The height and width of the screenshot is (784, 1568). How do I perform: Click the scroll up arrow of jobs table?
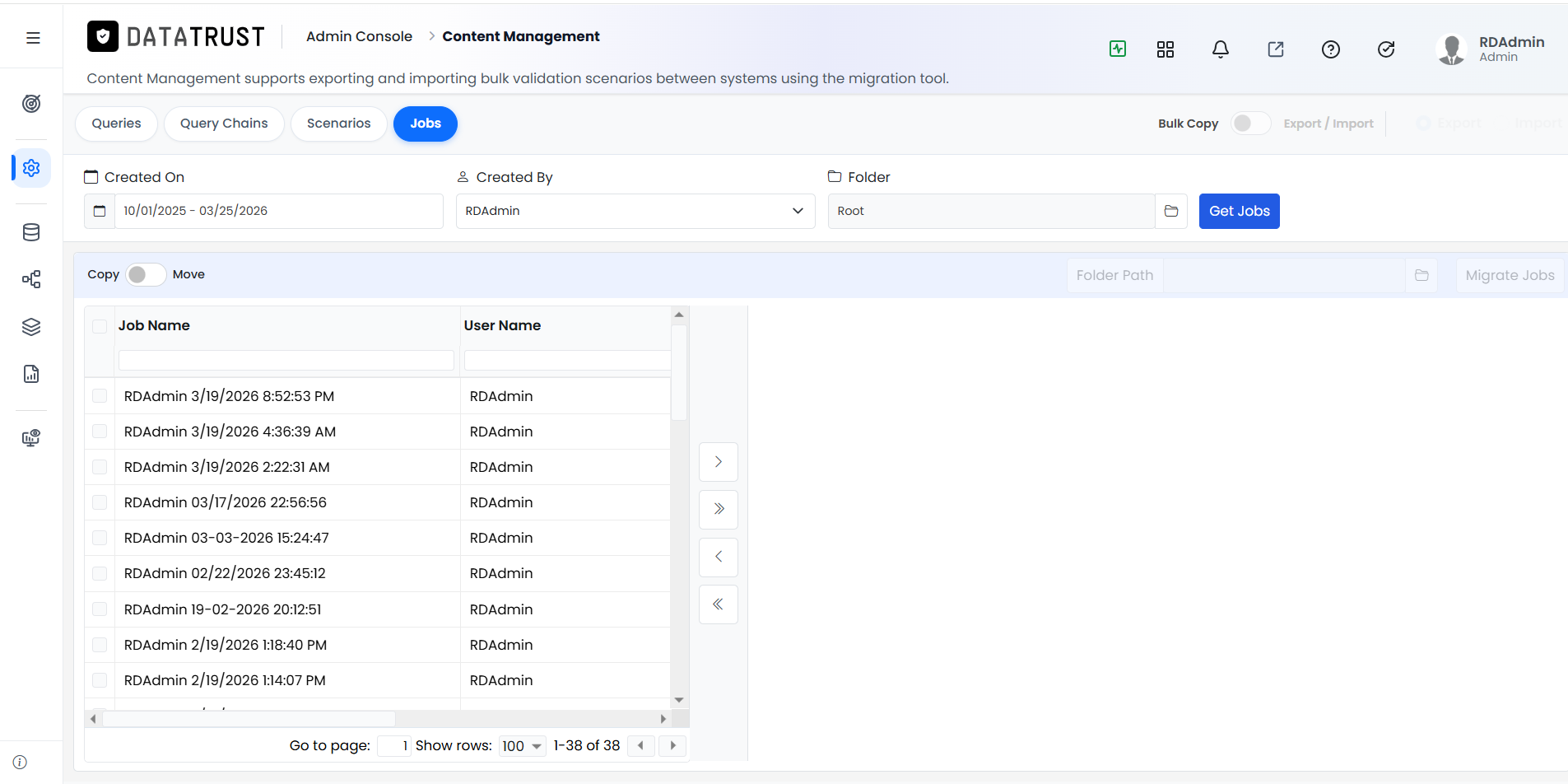click(x=679, y=315)
